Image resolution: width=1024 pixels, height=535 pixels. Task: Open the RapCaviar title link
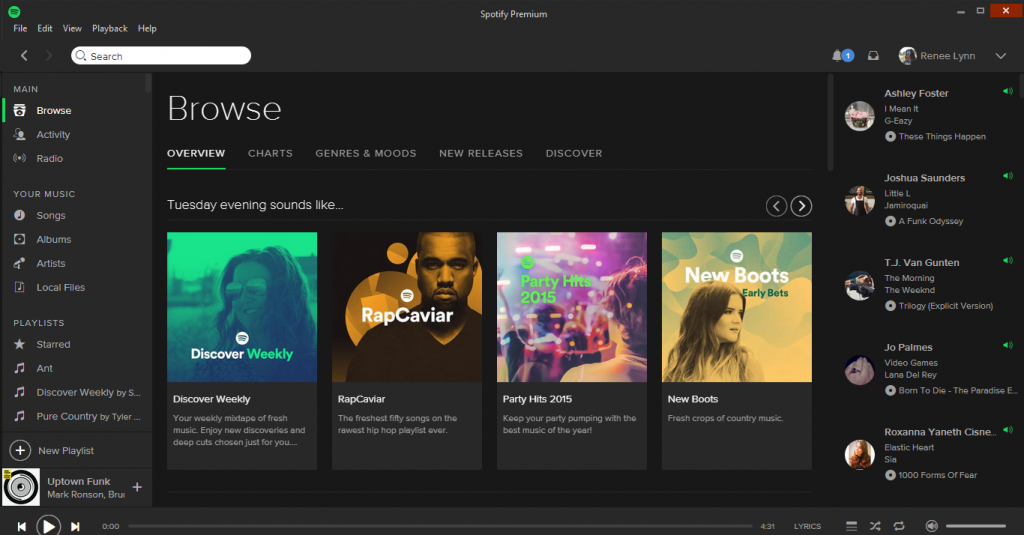tap(361, 399)
